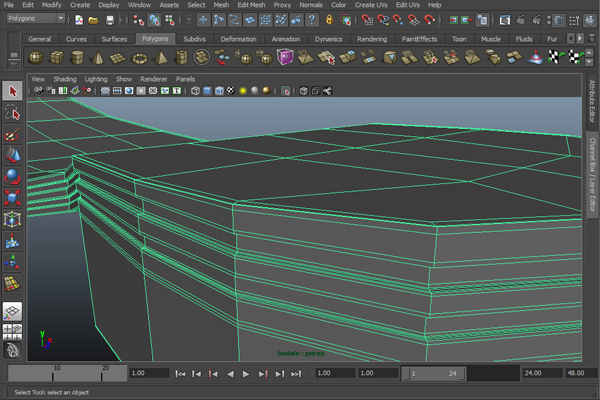
Task: Click the range slider bar showing 1 to 24
Action: coord(433,373)
